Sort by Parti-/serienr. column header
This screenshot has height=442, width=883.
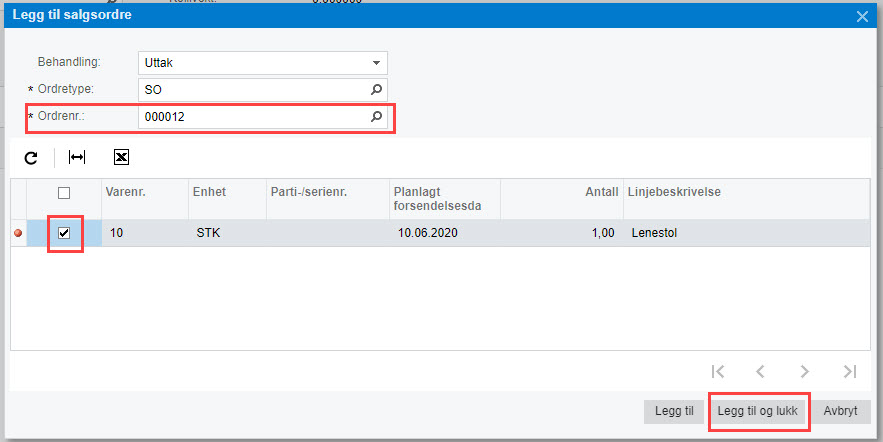tap(328, 199)
